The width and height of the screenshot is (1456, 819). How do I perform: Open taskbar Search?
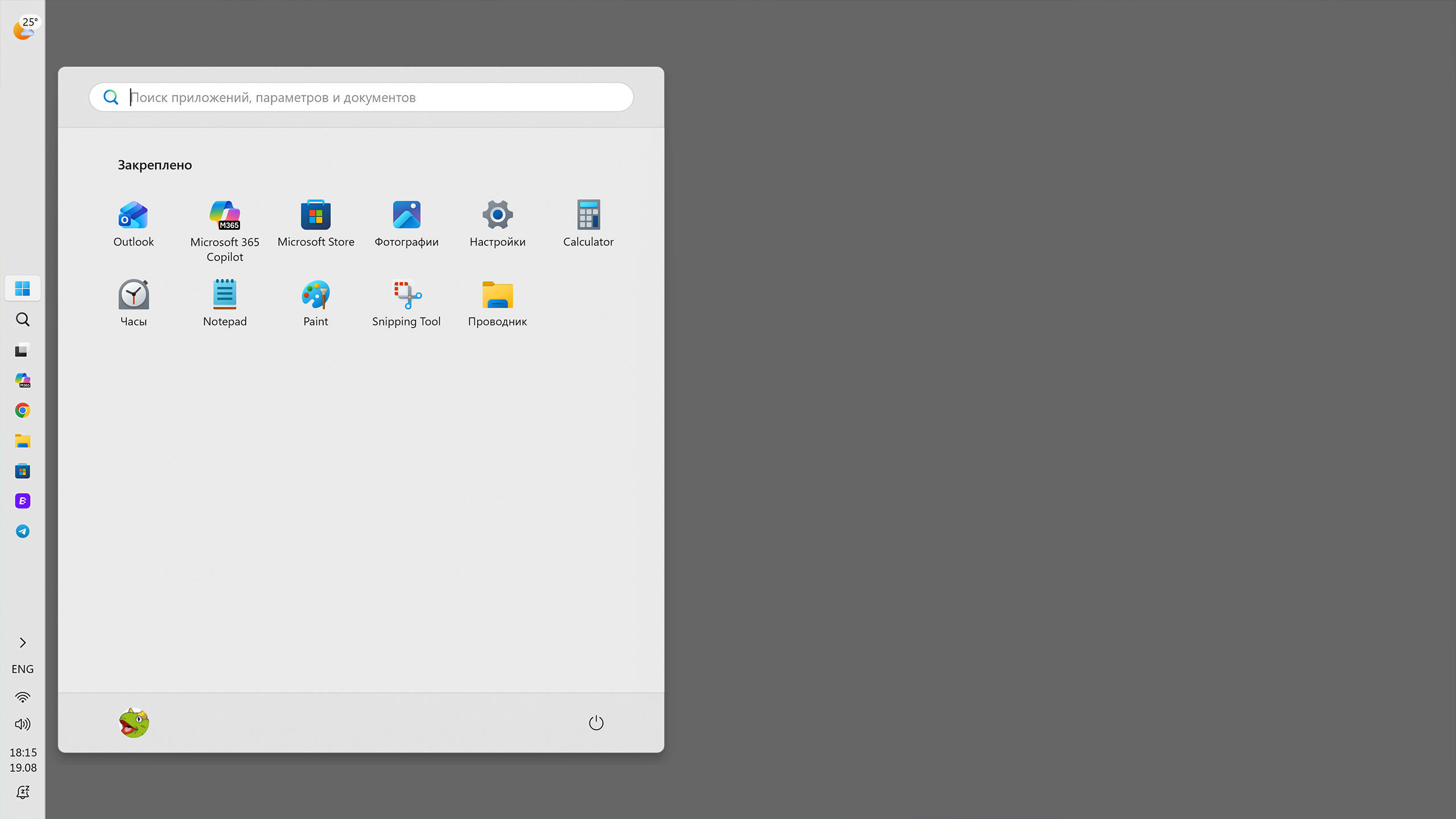coord(23,320)
